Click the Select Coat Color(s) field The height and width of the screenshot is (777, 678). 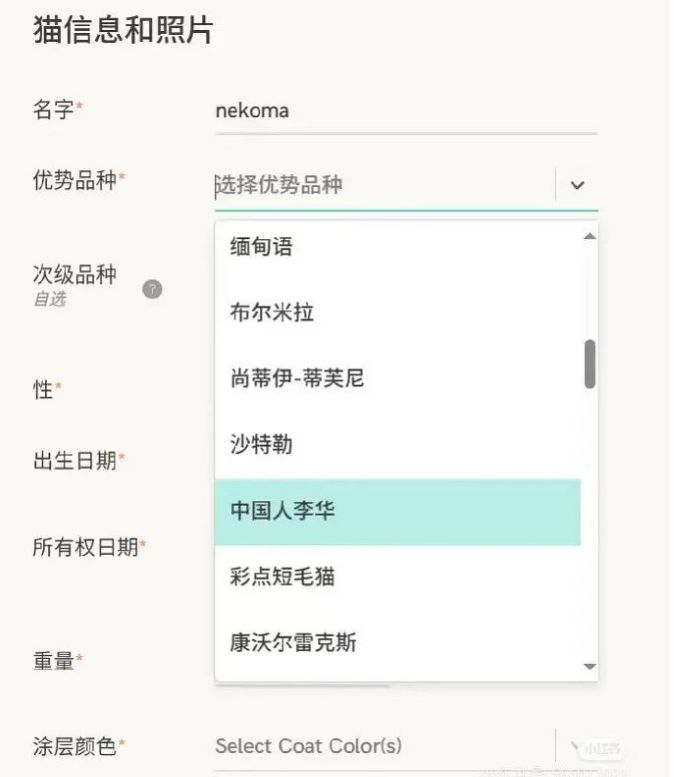pyautogui.click(x=380, y=746)
